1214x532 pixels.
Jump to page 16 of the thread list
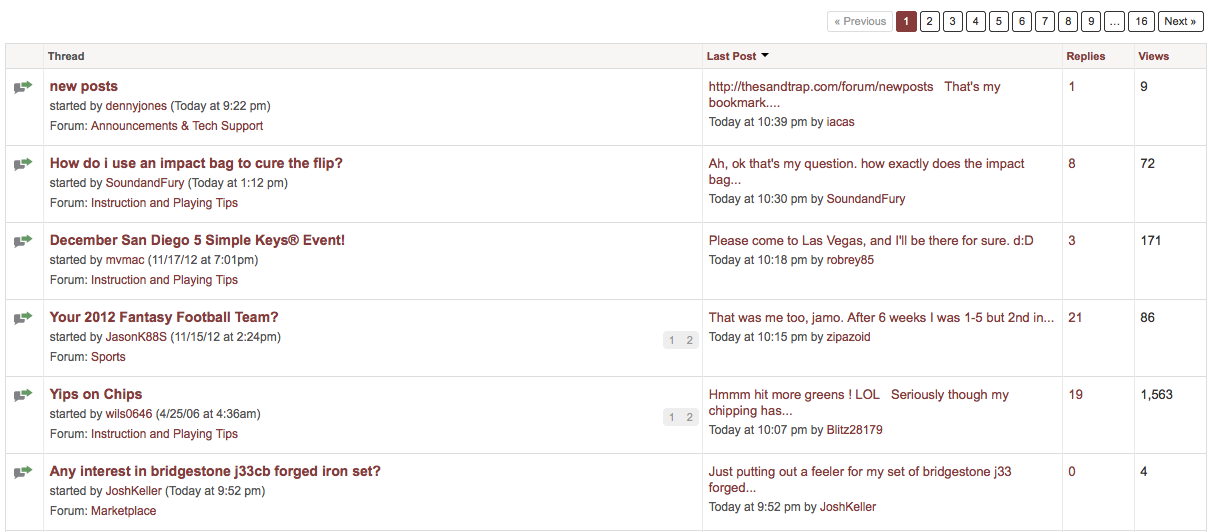pos(1142,21)
